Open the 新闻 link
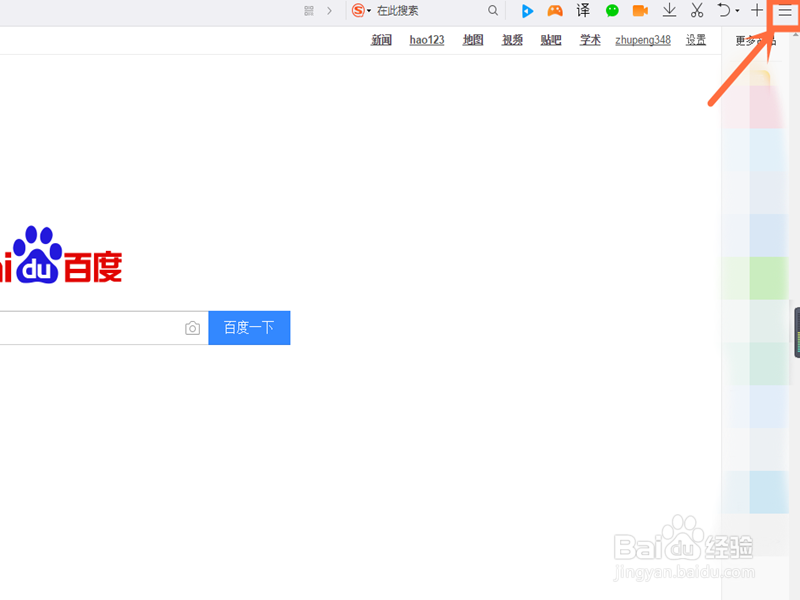800x600 pixels. (381, 40)
